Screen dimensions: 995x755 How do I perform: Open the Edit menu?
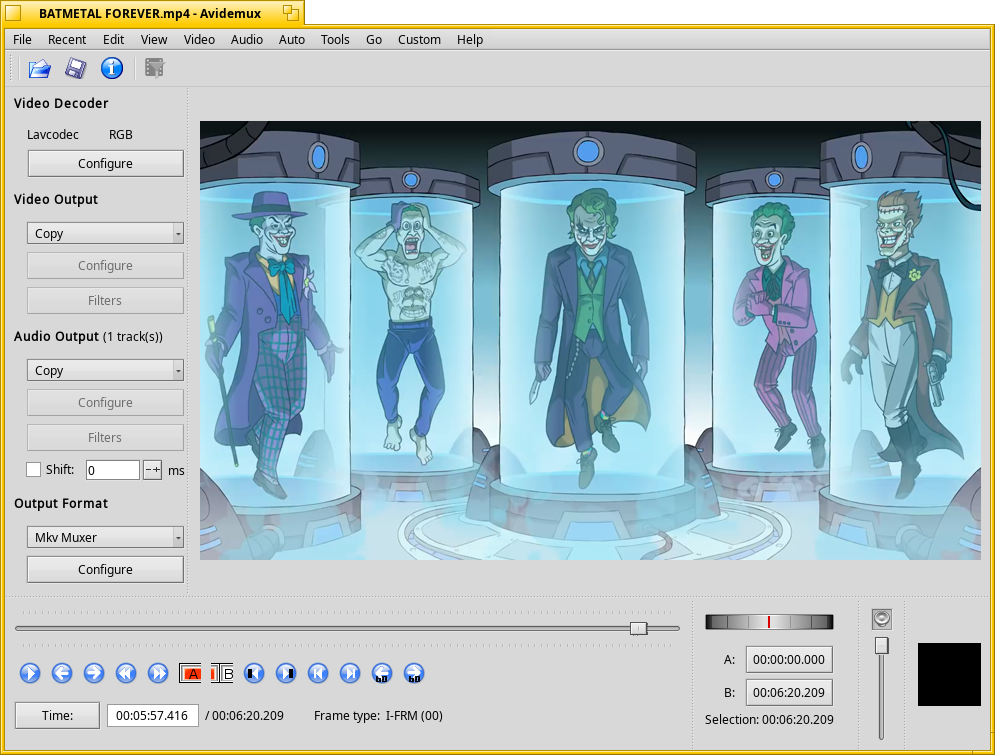coord(114,39)
